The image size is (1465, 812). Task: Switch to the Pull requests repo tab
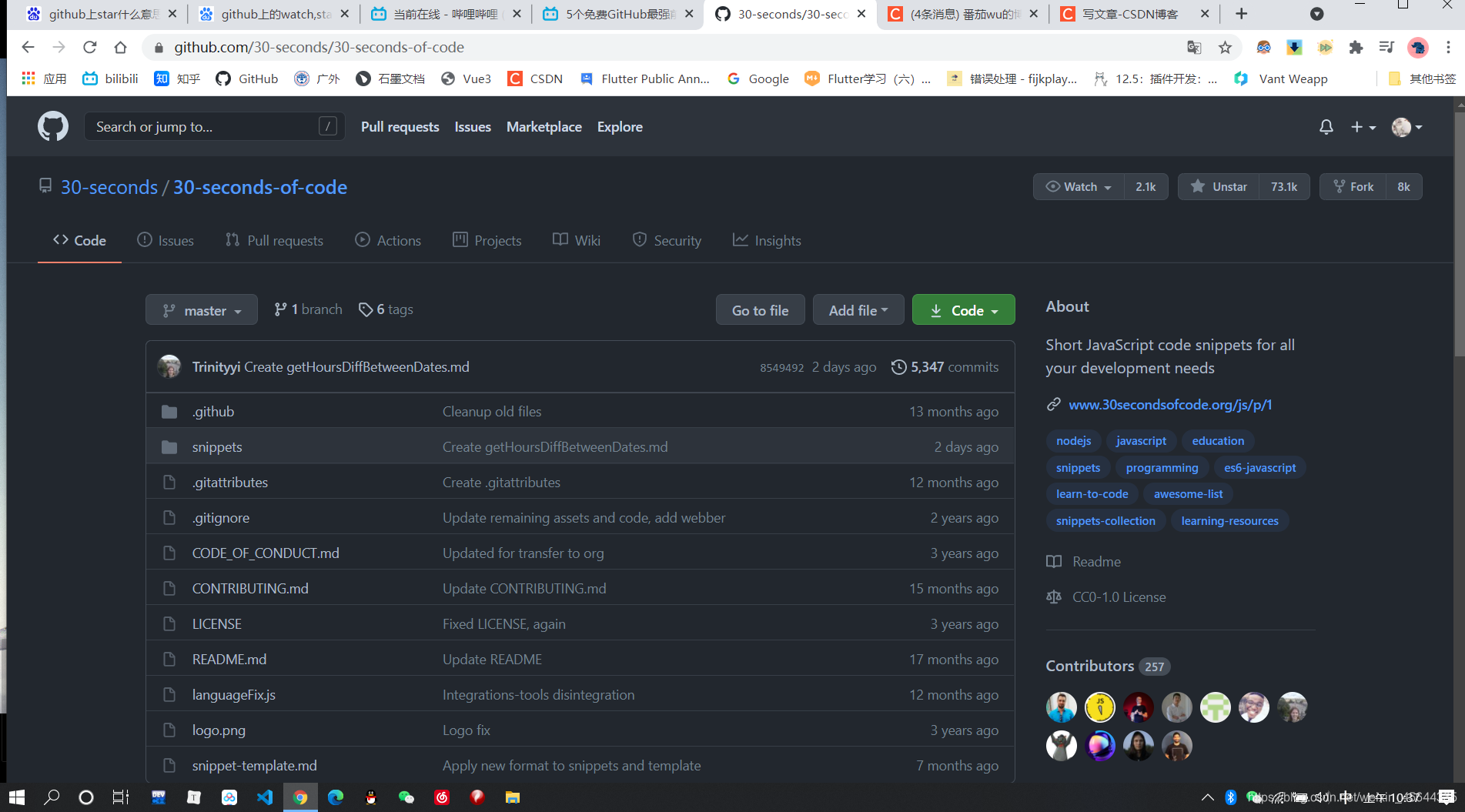point(274,240)
